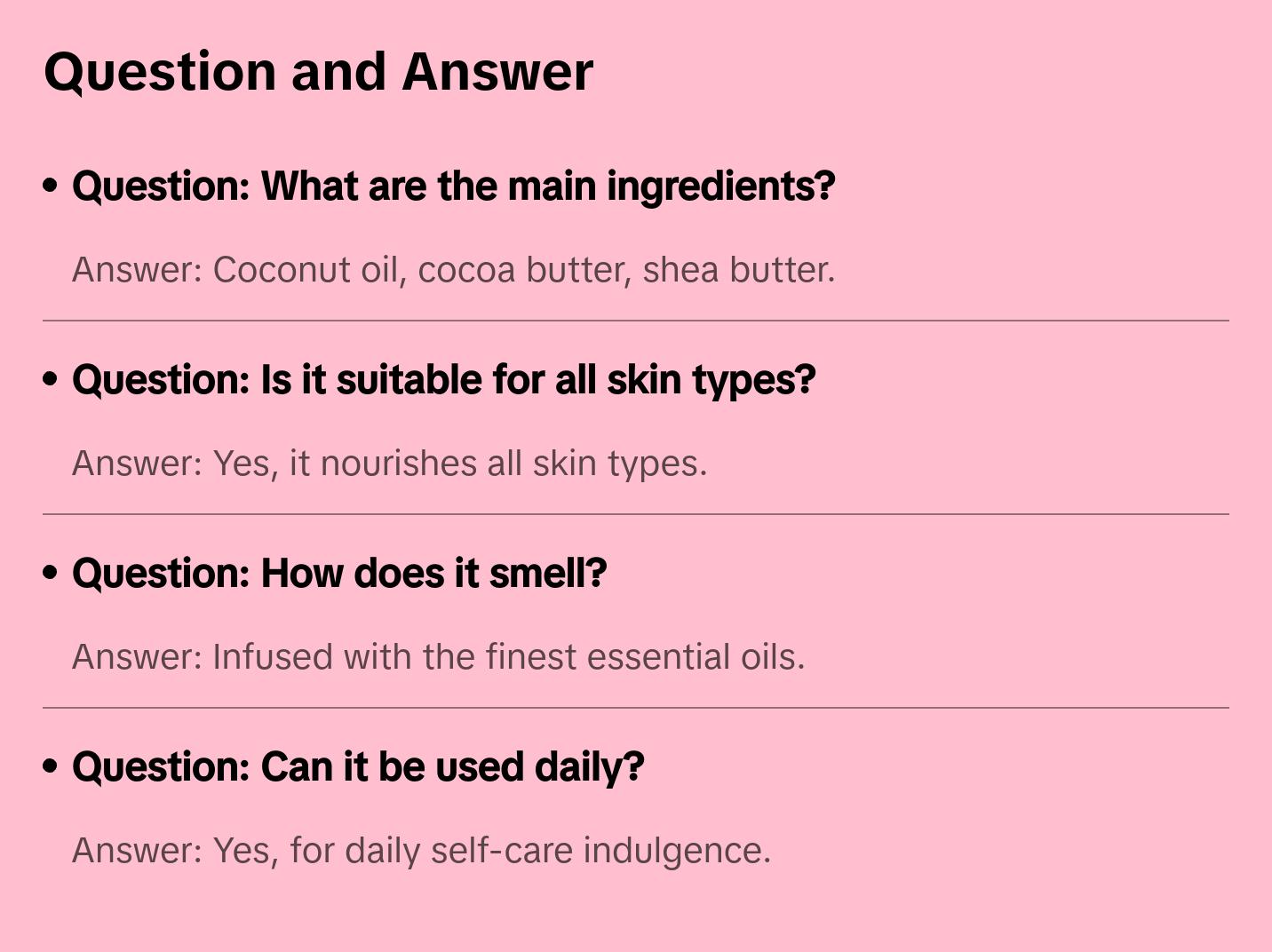Screen dimensions: 1272x952
Task: Click the bullet before How does it smell
Action: [51, 574]
